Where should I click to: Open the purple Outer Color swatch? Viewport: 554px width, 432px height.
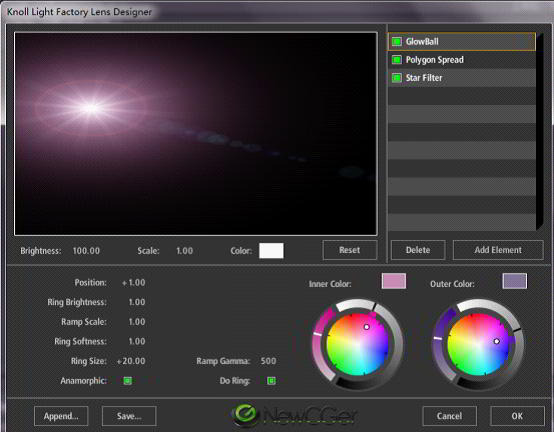[514, 281]
